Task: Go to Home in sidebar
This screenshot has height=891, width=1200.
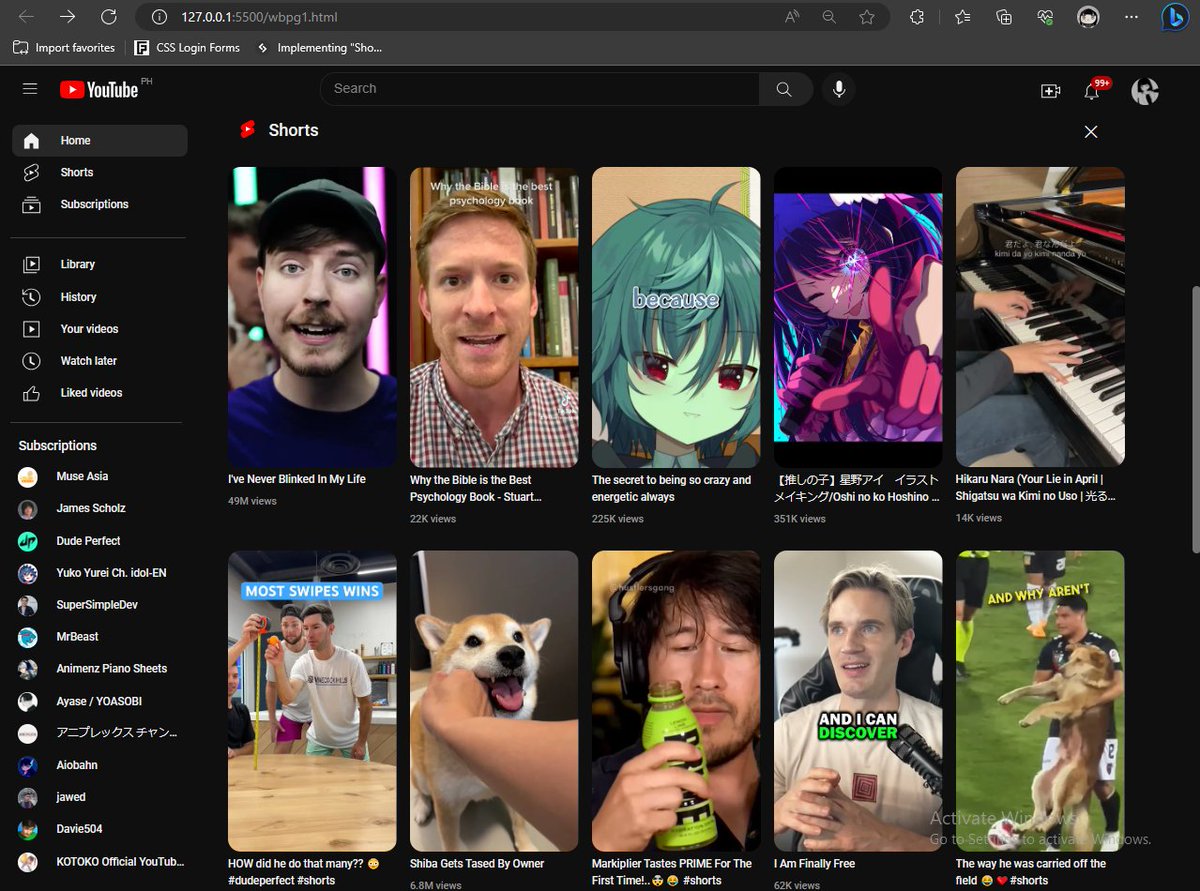Action: (x=99, y=141)
